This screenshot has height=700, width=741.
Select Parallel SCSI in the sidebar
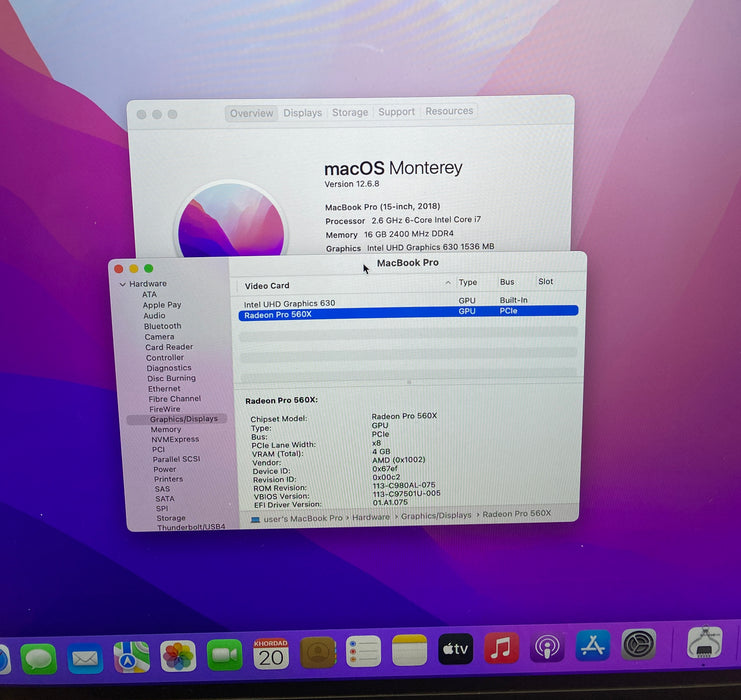coord(176,459)
